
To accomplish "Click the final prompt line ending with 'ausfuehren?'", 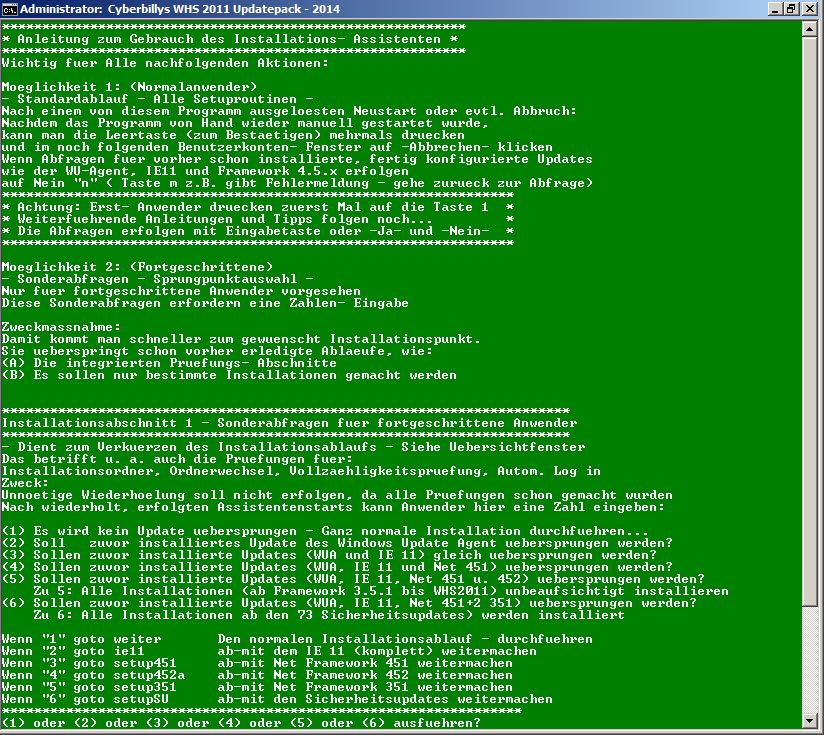I will pos(240,723).
